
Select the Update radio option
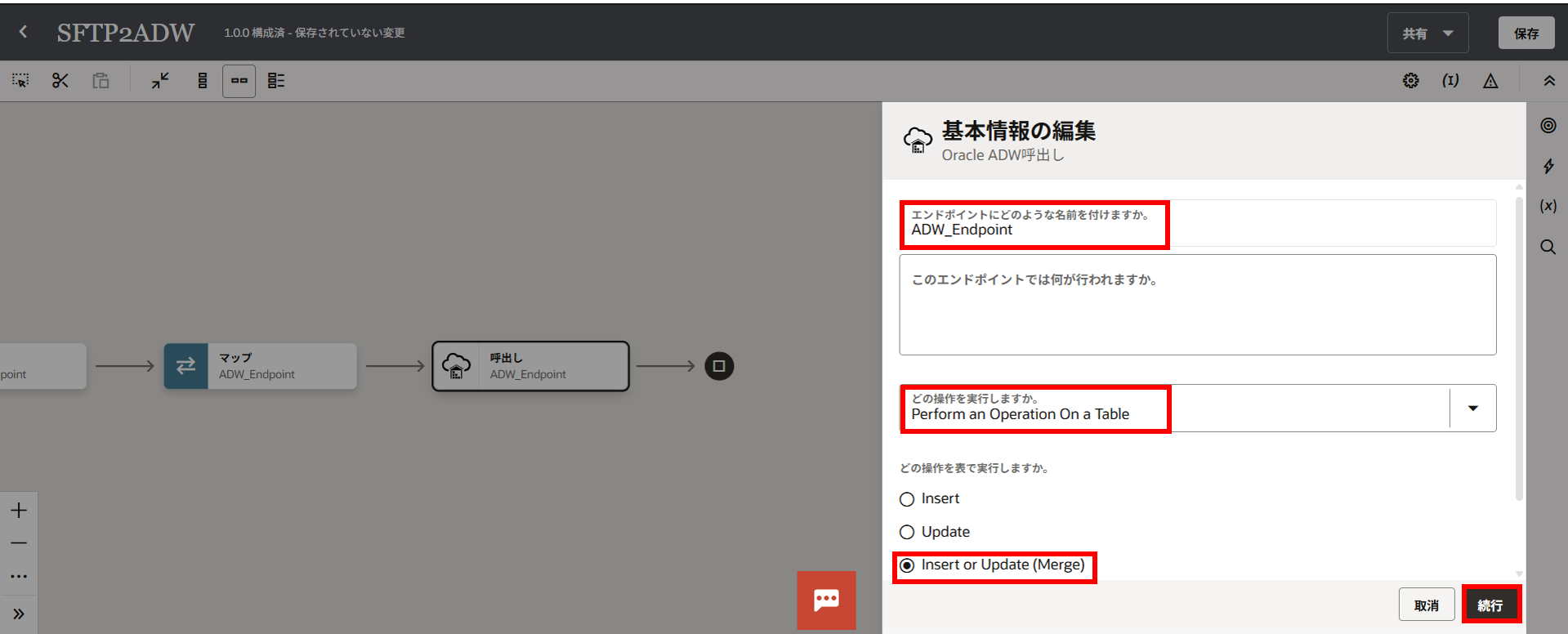pos(907,533)
